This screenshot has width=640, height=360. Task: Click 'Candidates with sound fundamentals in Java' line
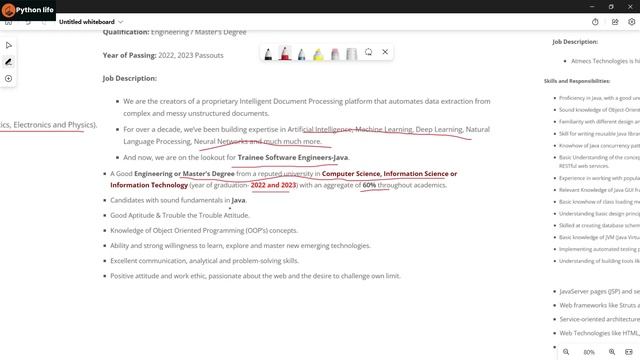click(x=178, y=200)
